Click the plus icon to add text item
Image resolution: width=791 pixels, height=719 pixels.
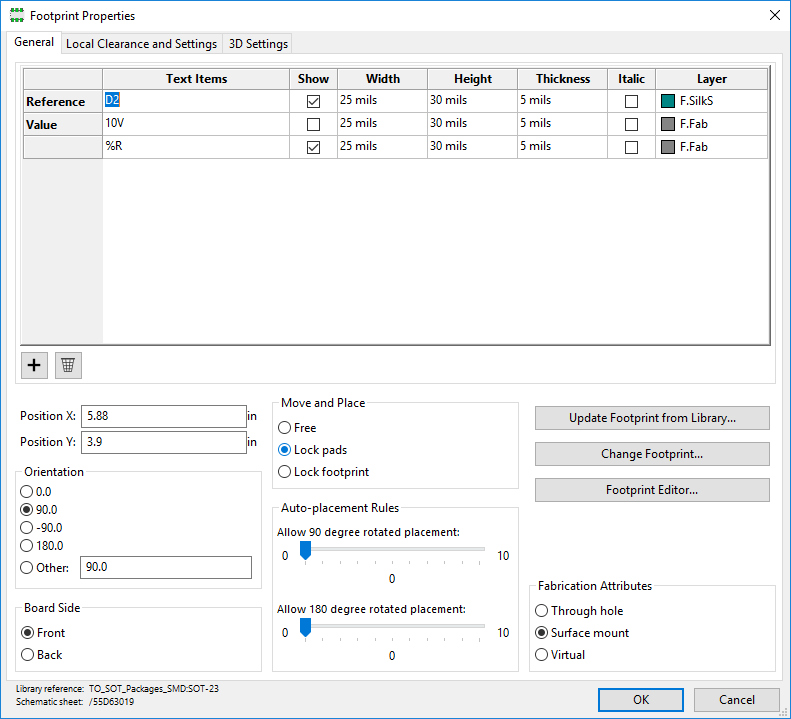34,365
